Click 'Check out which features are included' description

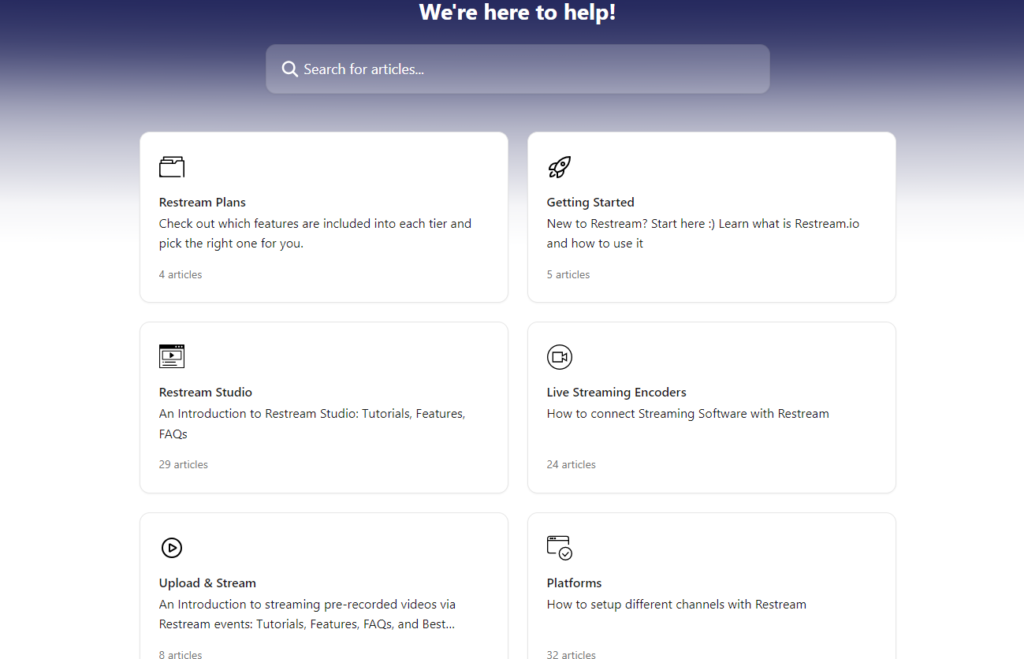point(315,233)
